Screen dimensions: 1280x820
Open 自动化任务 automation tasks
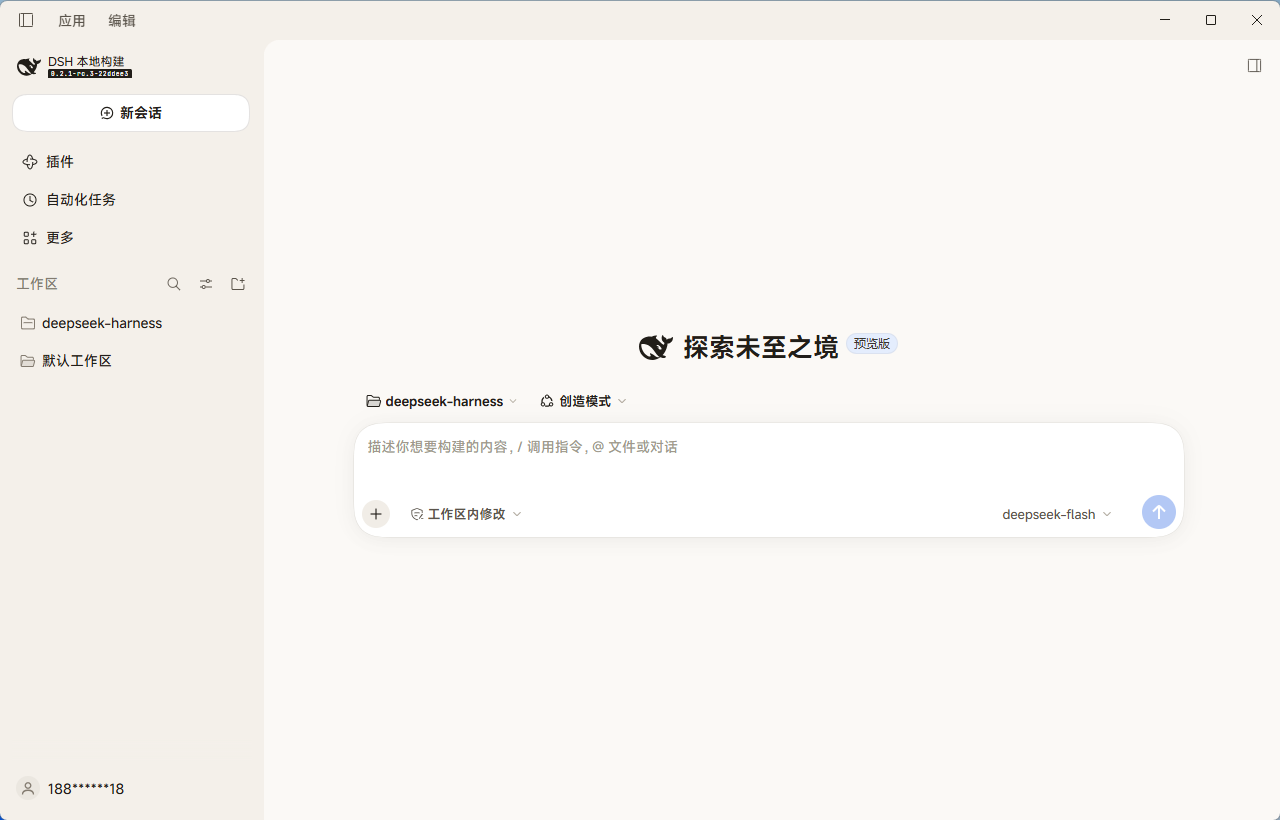tap(131, 200)
